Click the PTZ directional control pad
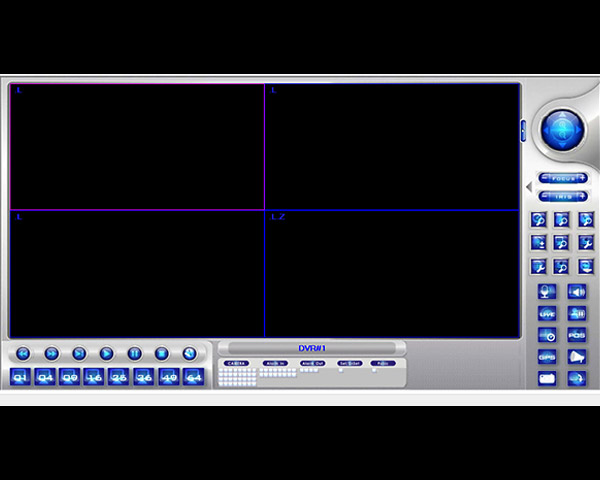The image size is (600, 480). [x=562, y=130]
